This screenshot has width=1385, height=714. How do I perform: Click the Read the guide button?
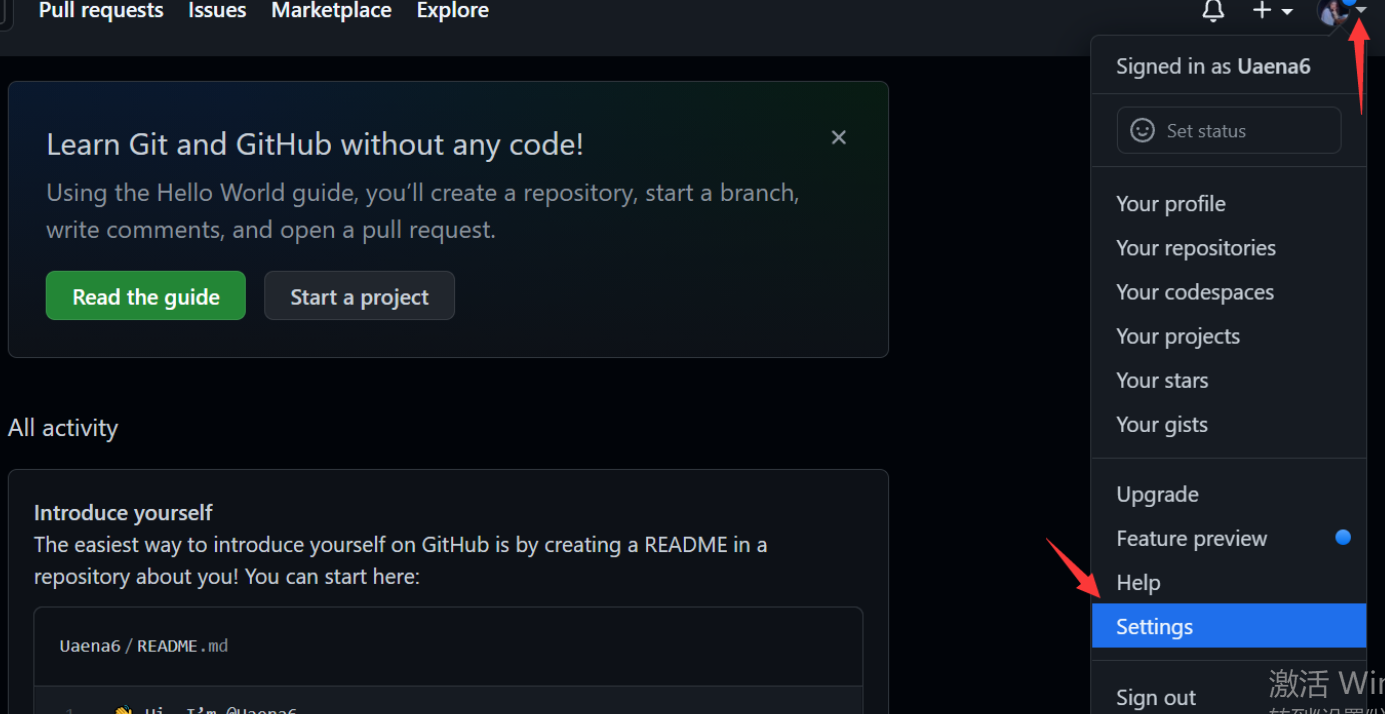(146, 296)
